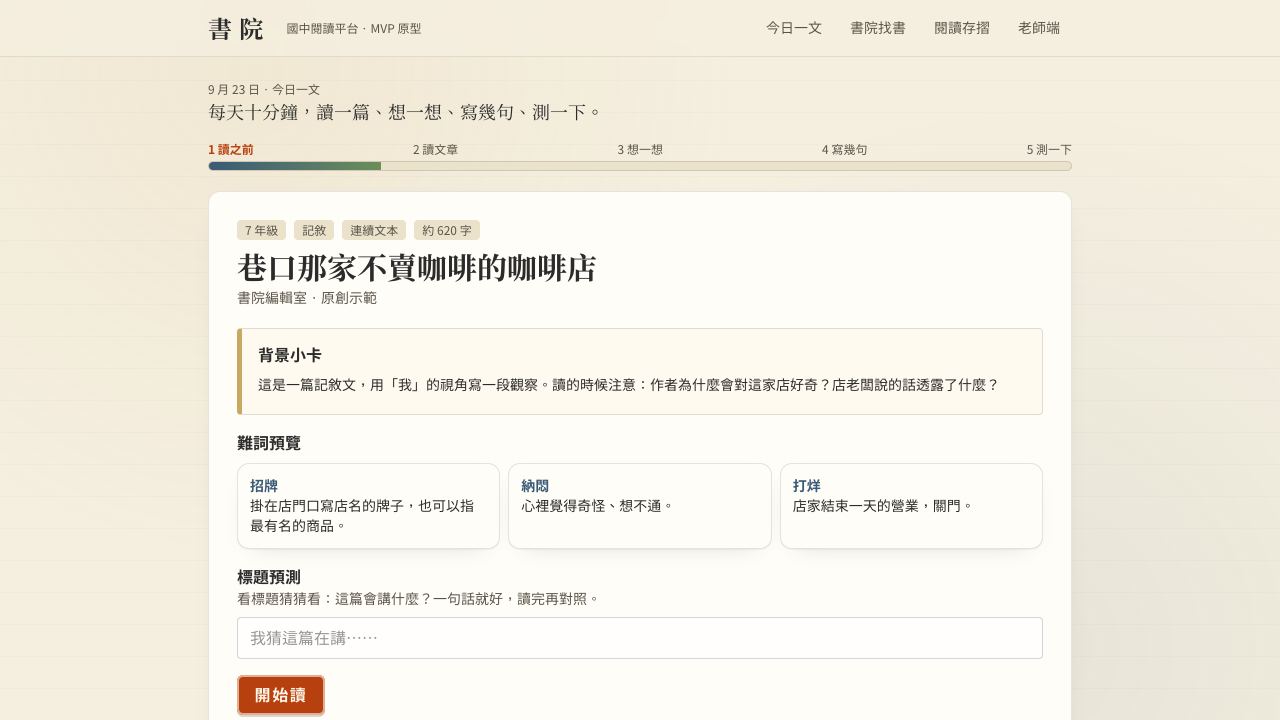Click the date line 9 月 23 日 · 今日一文

click(x=264, y=89)
